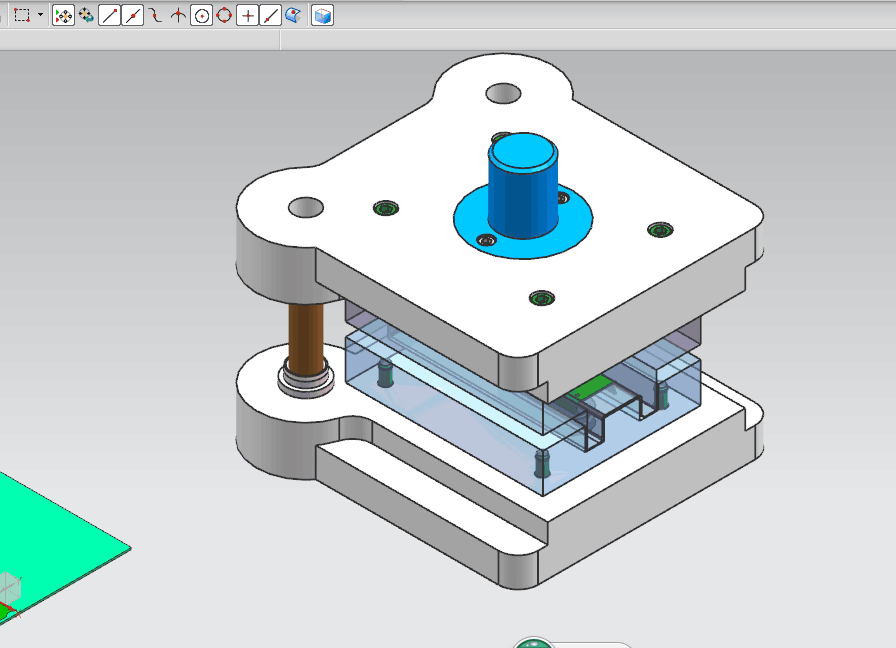Click the Clear Snap Points icon

coord(86,15)
